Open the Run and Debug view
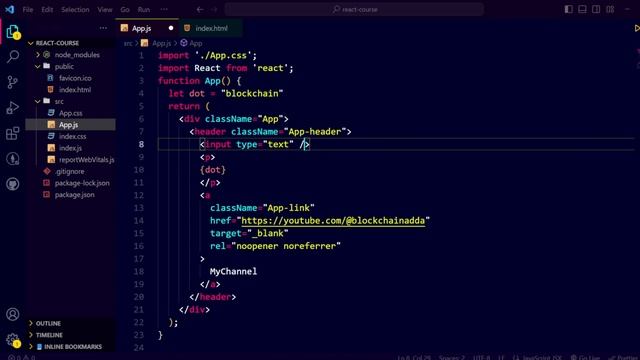This screenshot has height=360, width=640. pyautogui.click(x=13, y=108)
